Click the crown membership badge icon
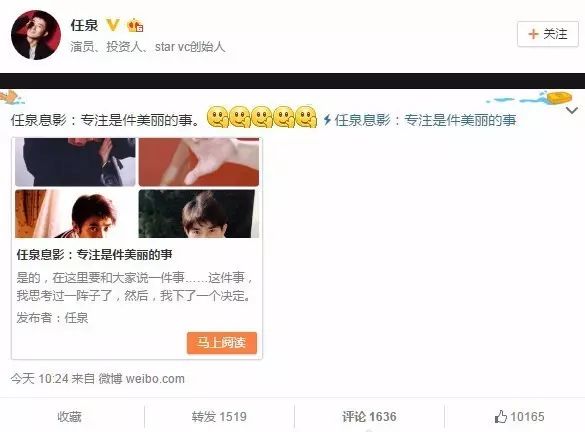The image size is (585, 432). coord(135,25)
